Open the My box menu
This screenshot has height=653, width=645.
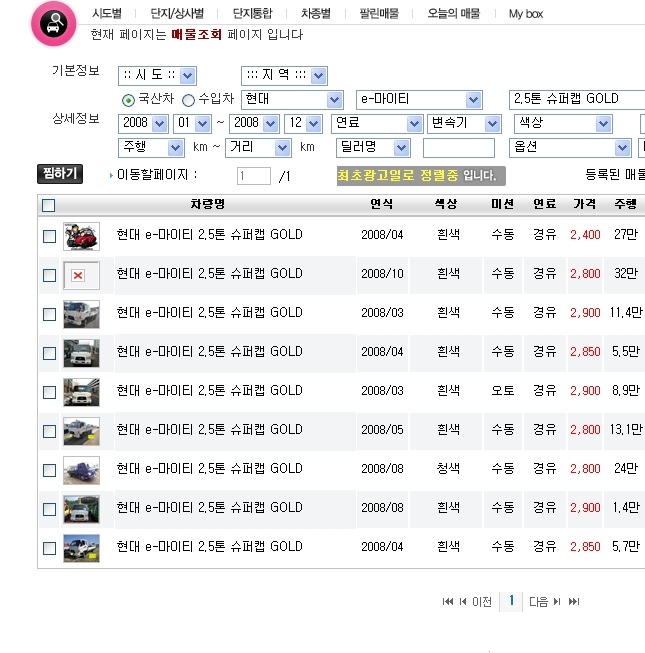coord(525,14)
